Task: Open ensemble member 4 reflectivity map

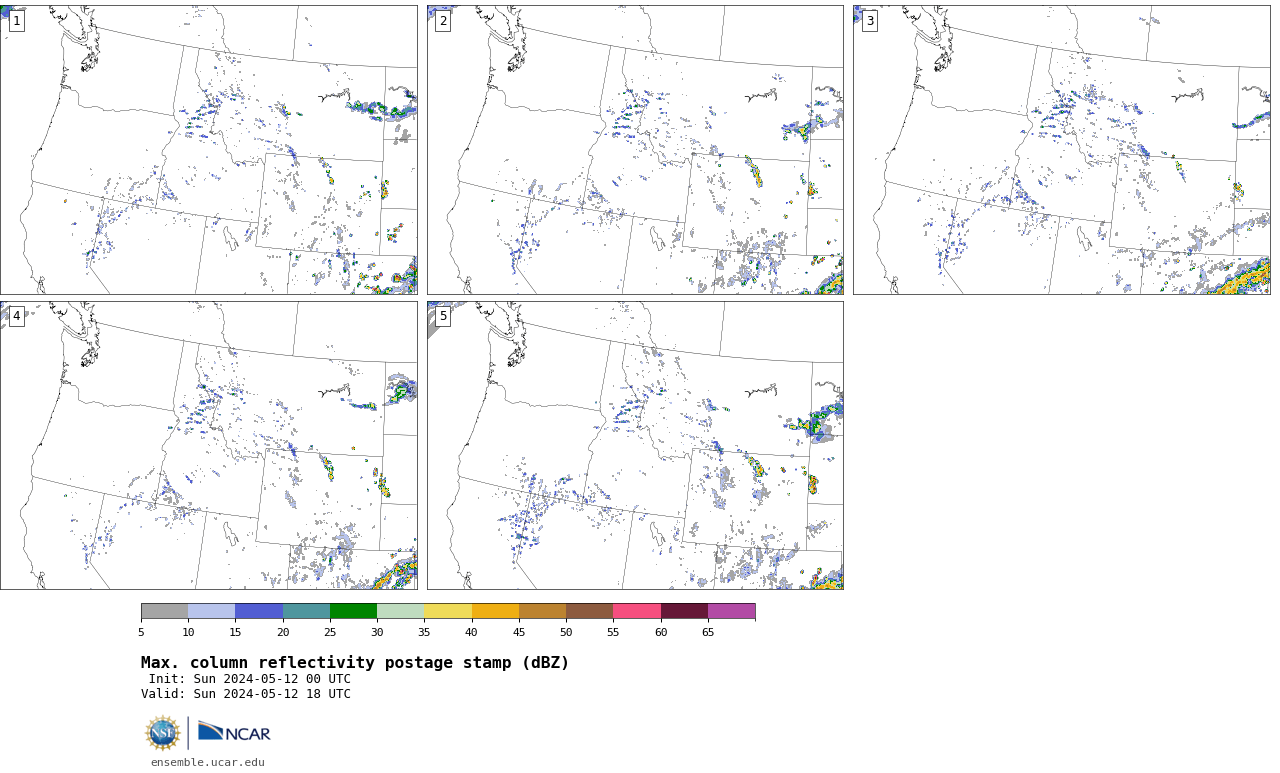Action: [208, 445]
